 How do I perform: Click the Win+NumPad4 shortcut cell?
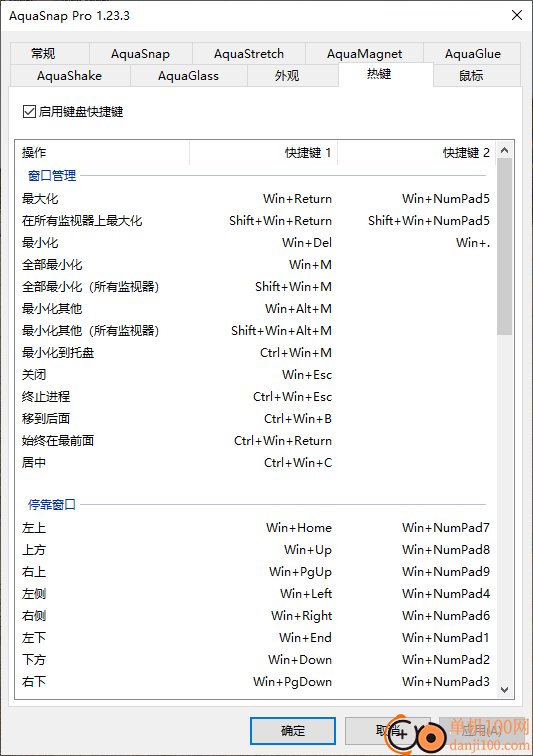(x=446, y=594)
